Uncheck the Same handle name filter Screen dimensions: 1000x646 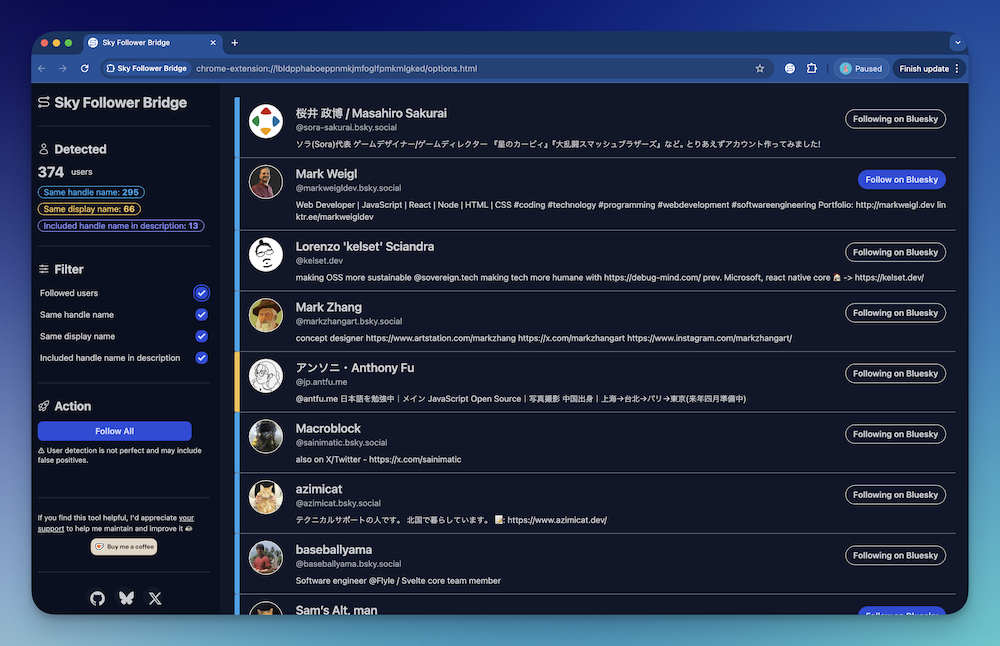201,315
